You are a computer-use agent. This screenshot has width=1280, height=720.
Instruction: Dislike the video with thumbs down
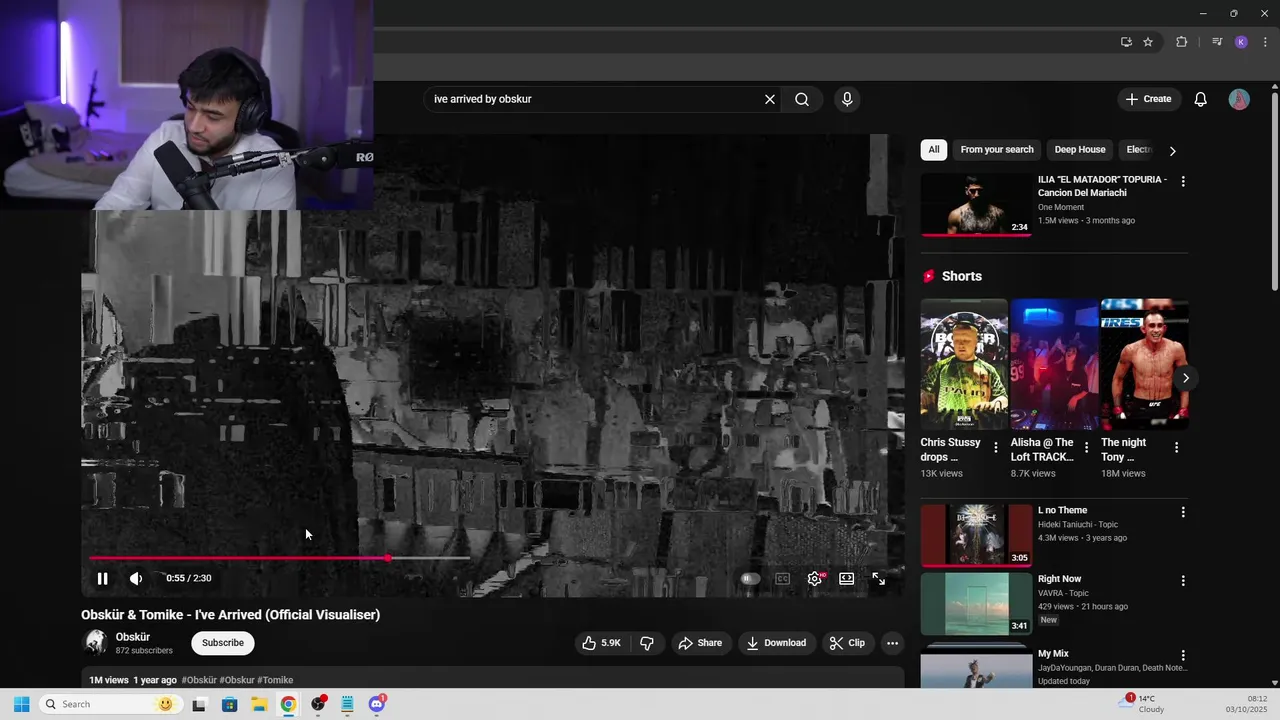[x=647, y=643]
